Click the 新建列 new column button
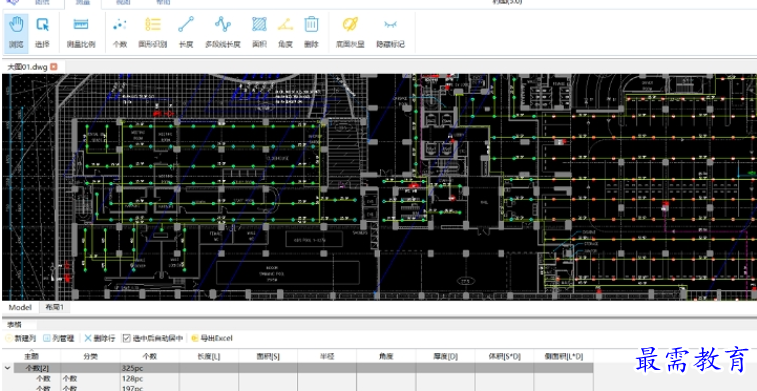 pyautogui.click(x=20, y=338)
